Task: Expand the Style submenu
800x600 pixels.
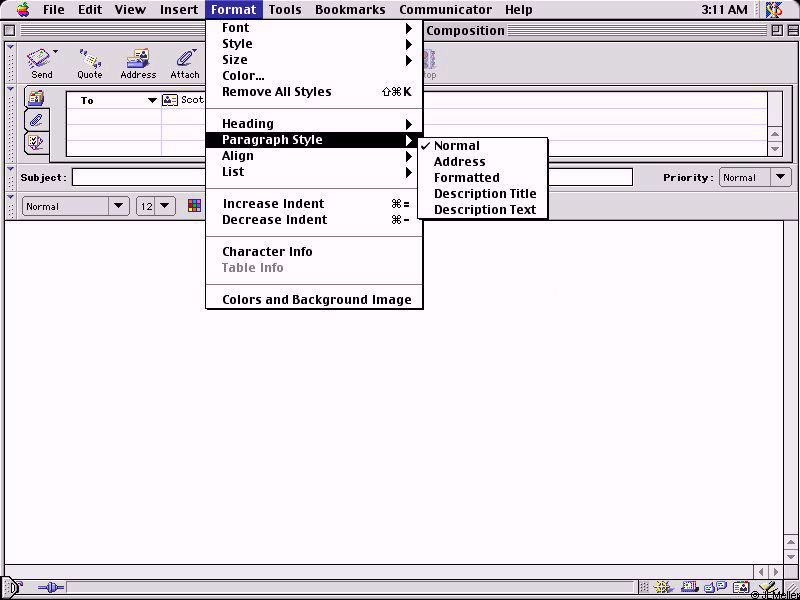Action: pos(314,44)
